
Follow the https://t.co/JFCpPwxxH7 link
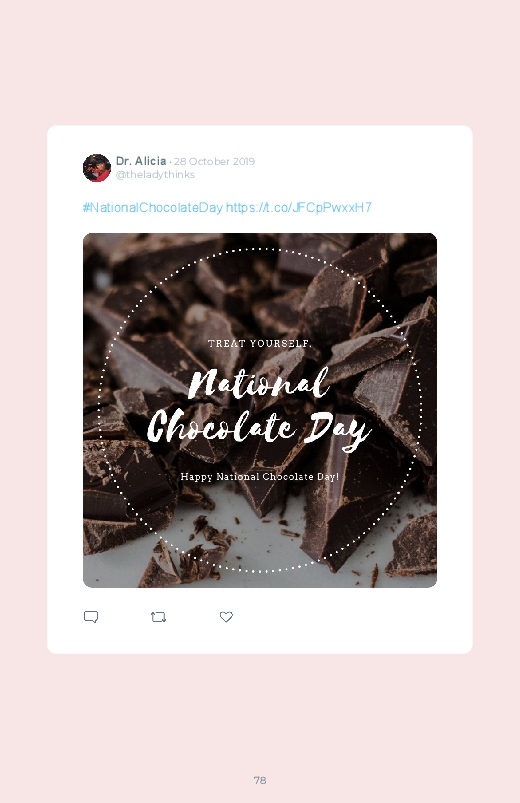coord(299,207)
